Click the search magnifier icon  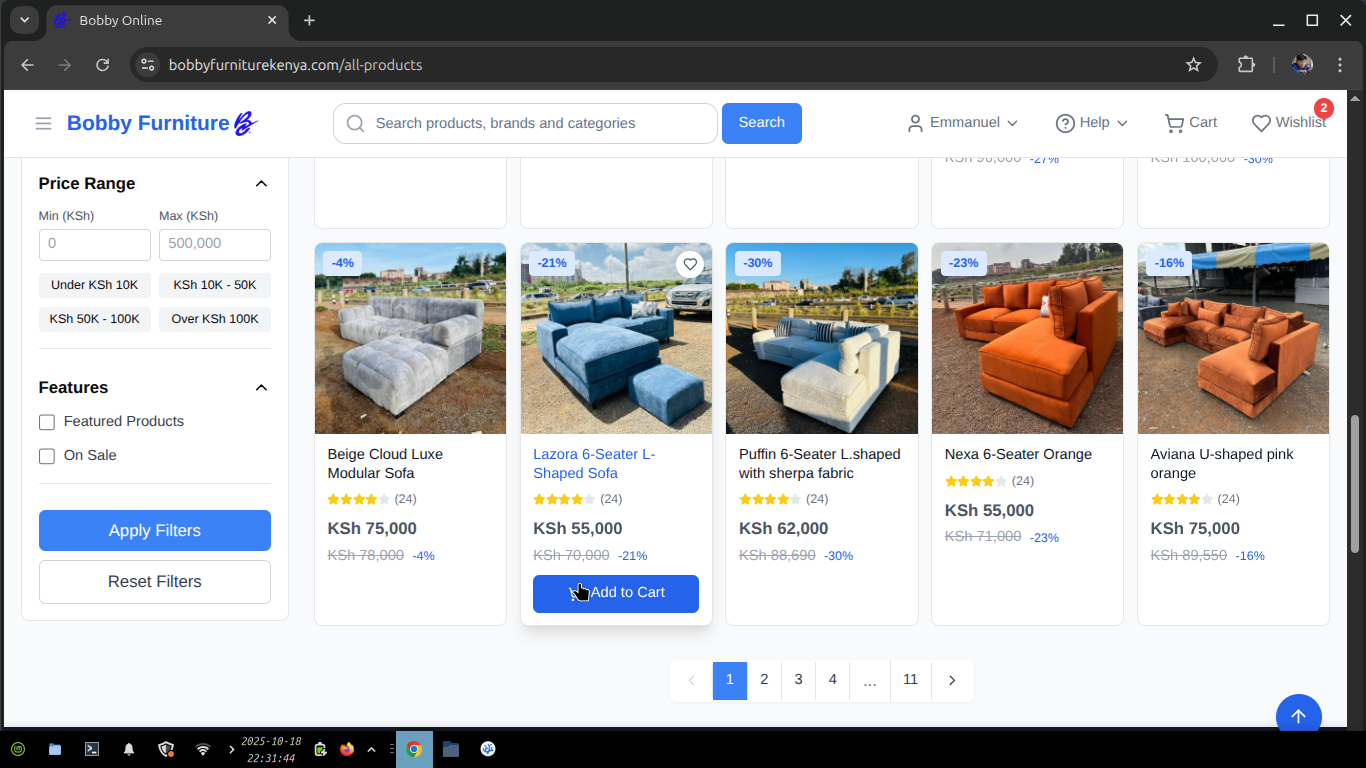point(355,123)
